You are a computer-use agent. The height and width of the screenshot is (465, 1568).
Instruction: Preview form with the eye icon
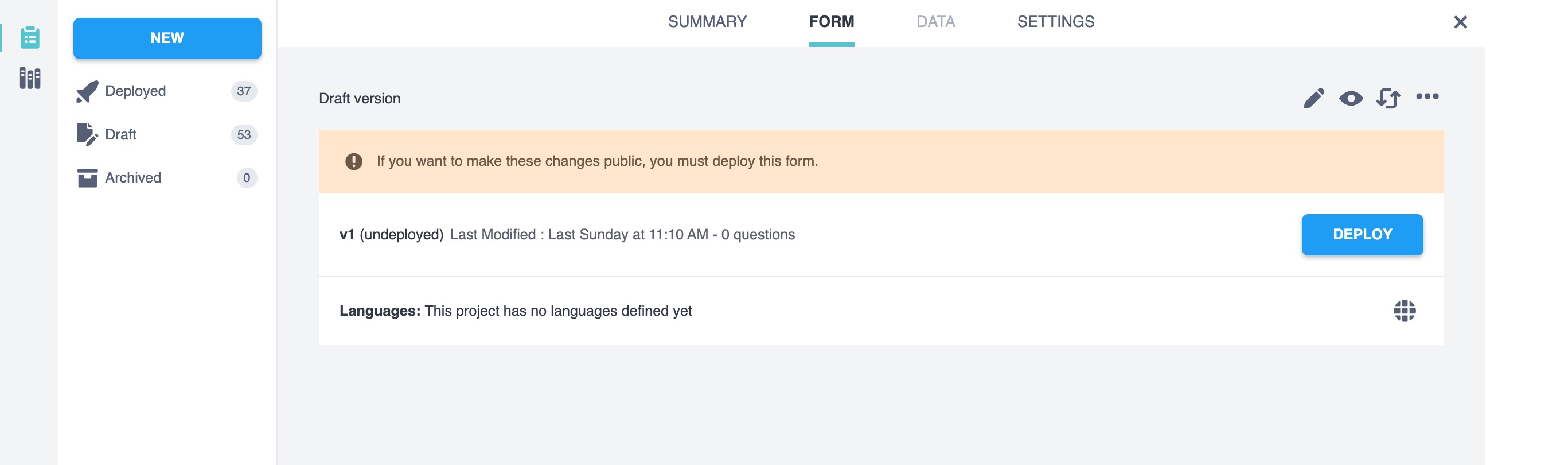tap(1351, 98)
